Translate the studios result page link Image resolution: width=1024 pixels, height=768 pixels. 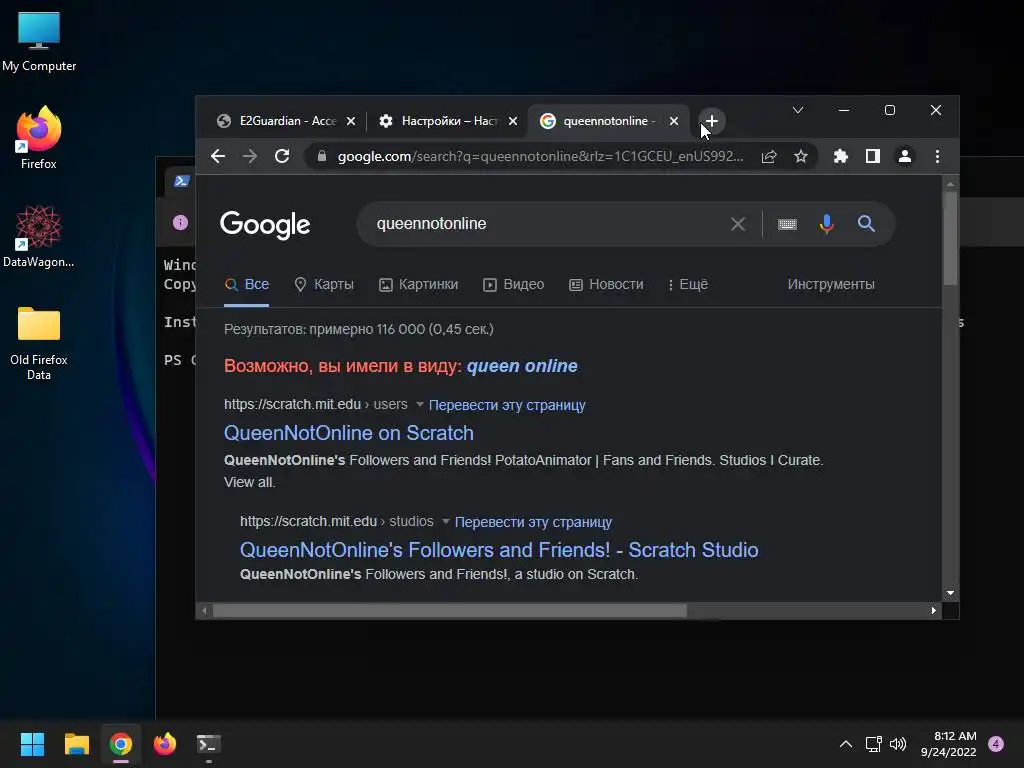pyautogui.click(x=533, y=522)
